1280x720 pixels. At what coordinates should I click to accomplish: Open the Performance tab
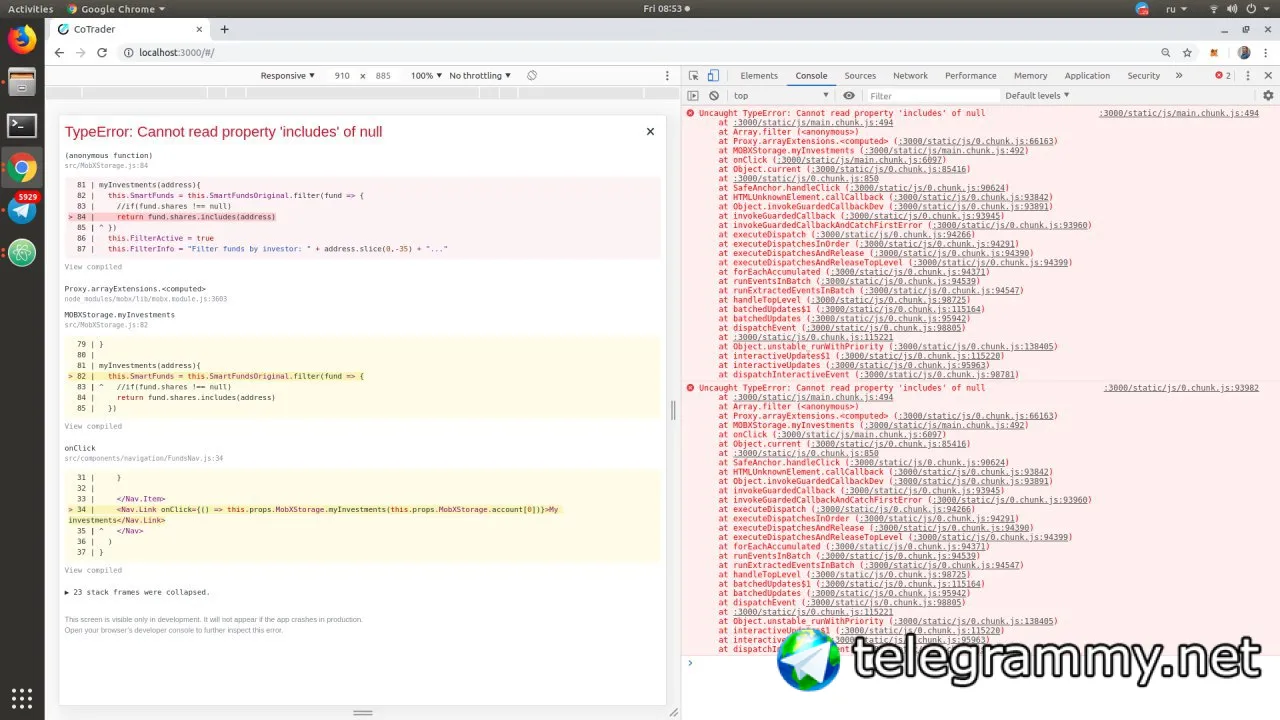coord(971,76)
